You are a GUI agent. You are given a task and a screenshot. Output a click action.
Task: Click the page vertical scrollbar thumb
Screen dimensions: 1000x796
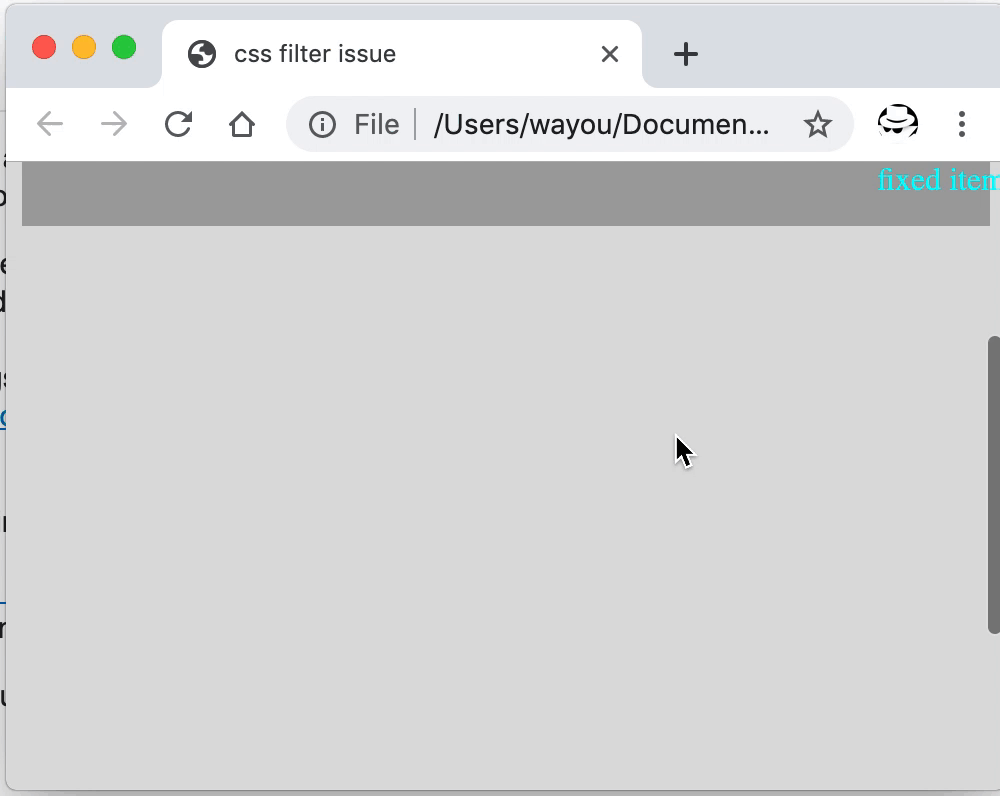pos(994,485)
